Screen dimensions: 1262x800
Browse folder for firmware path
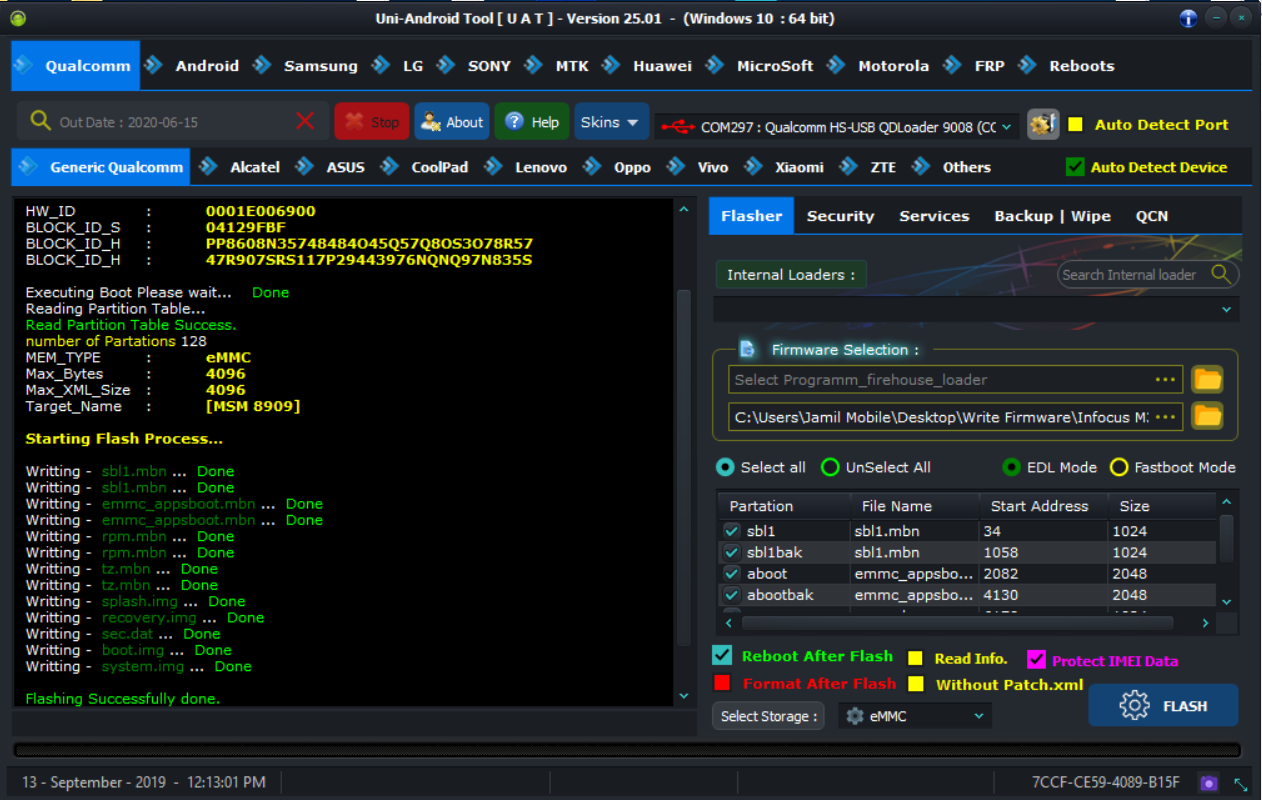coord(1208,416)
